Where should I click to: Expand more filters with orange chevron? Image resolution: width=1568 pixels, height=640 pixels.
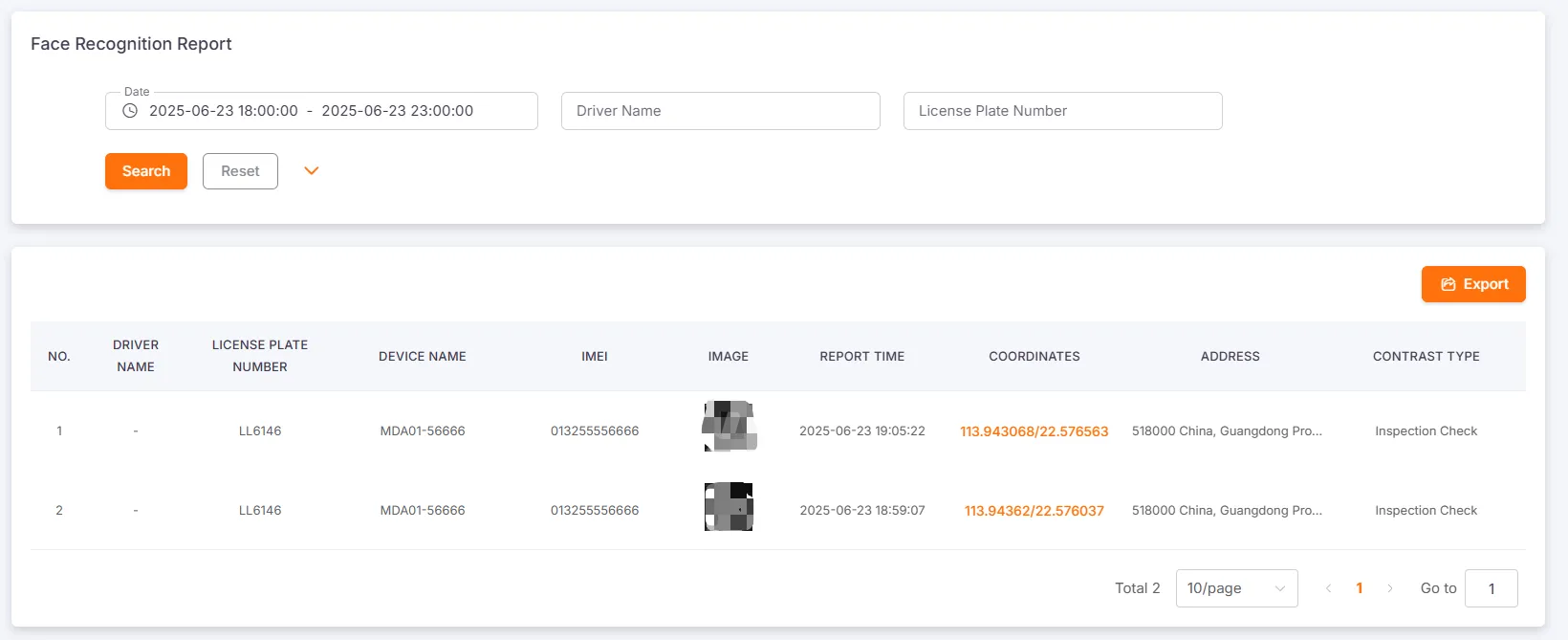(x=311, y=171)
